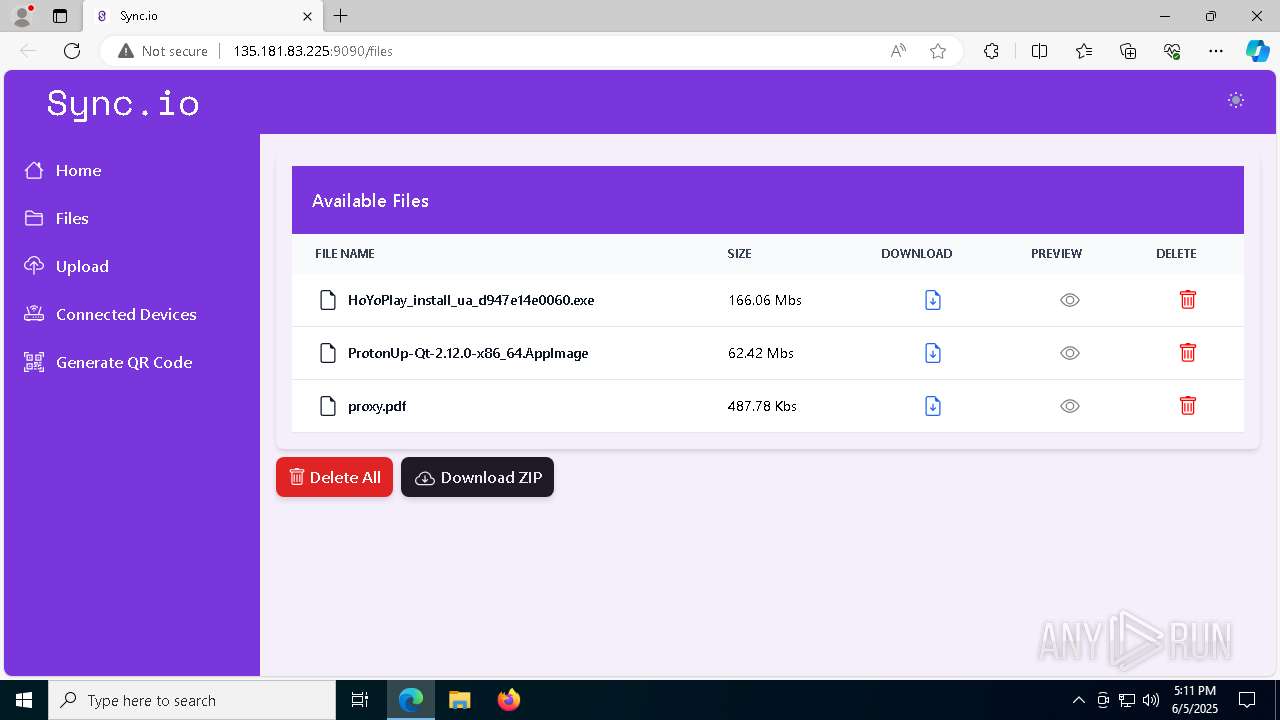Open Read aloud in address bar
The image size is (1280, 720).
coord(898,51)
